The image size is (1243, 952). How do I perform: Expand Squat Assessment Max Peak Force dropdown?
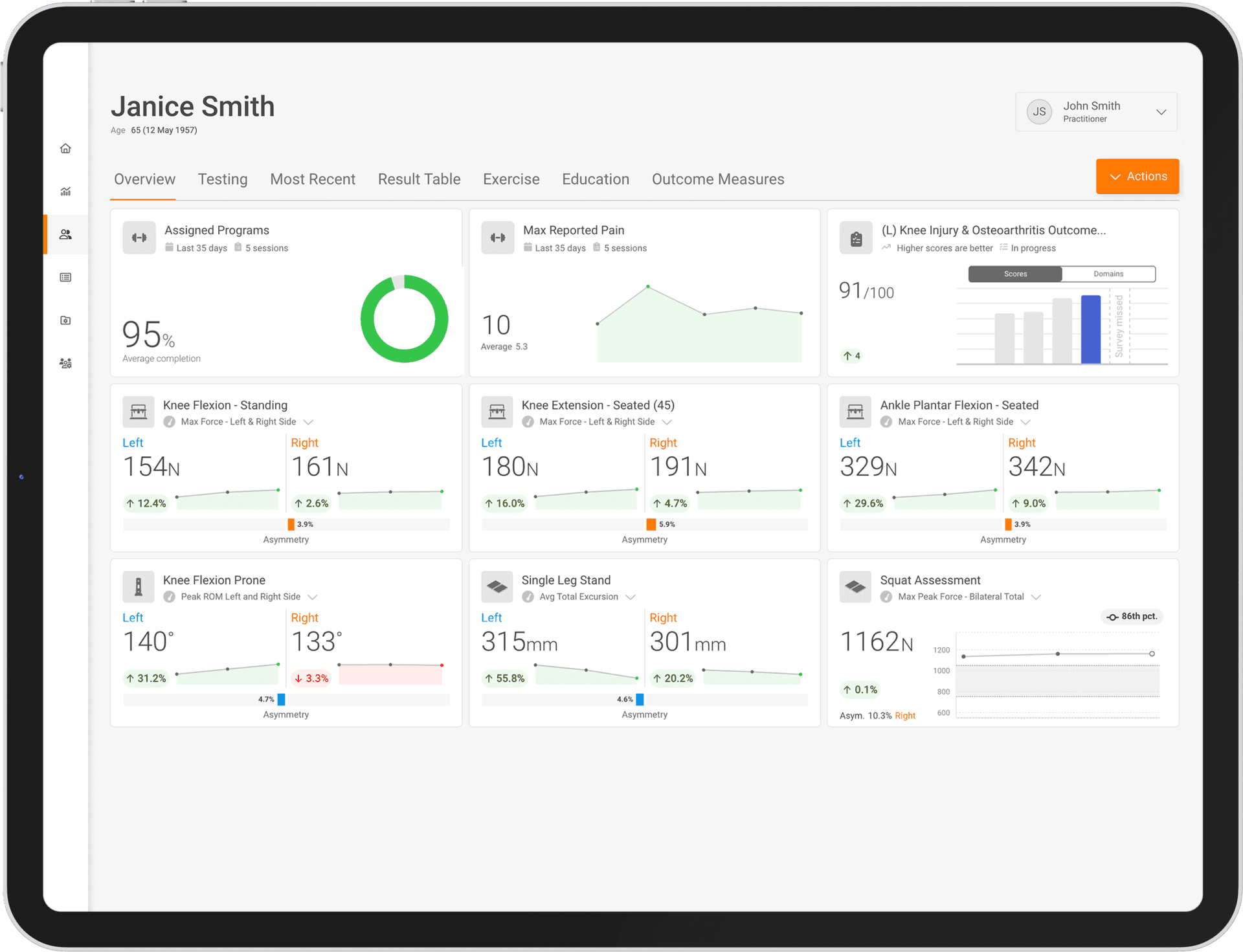click(1036, 597)
